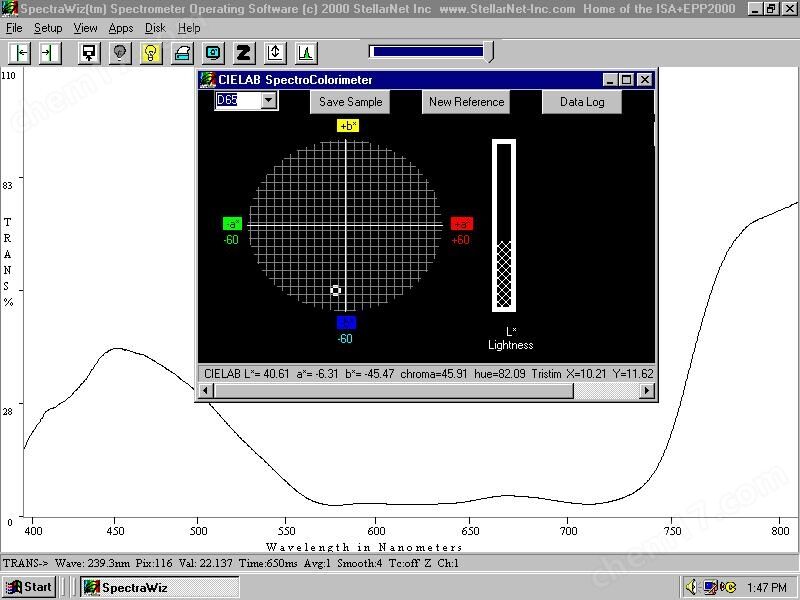Click the blue -b* axis label
Screen dimensions: 800x600
[x=346, y=322]
